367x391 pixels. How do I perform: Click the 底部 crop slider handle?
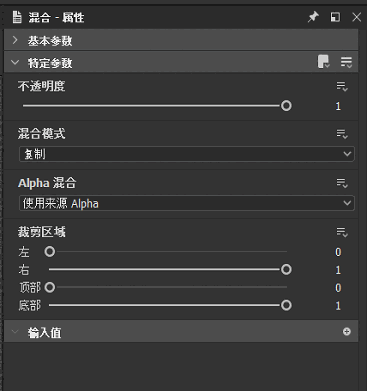tap(286, 305)
